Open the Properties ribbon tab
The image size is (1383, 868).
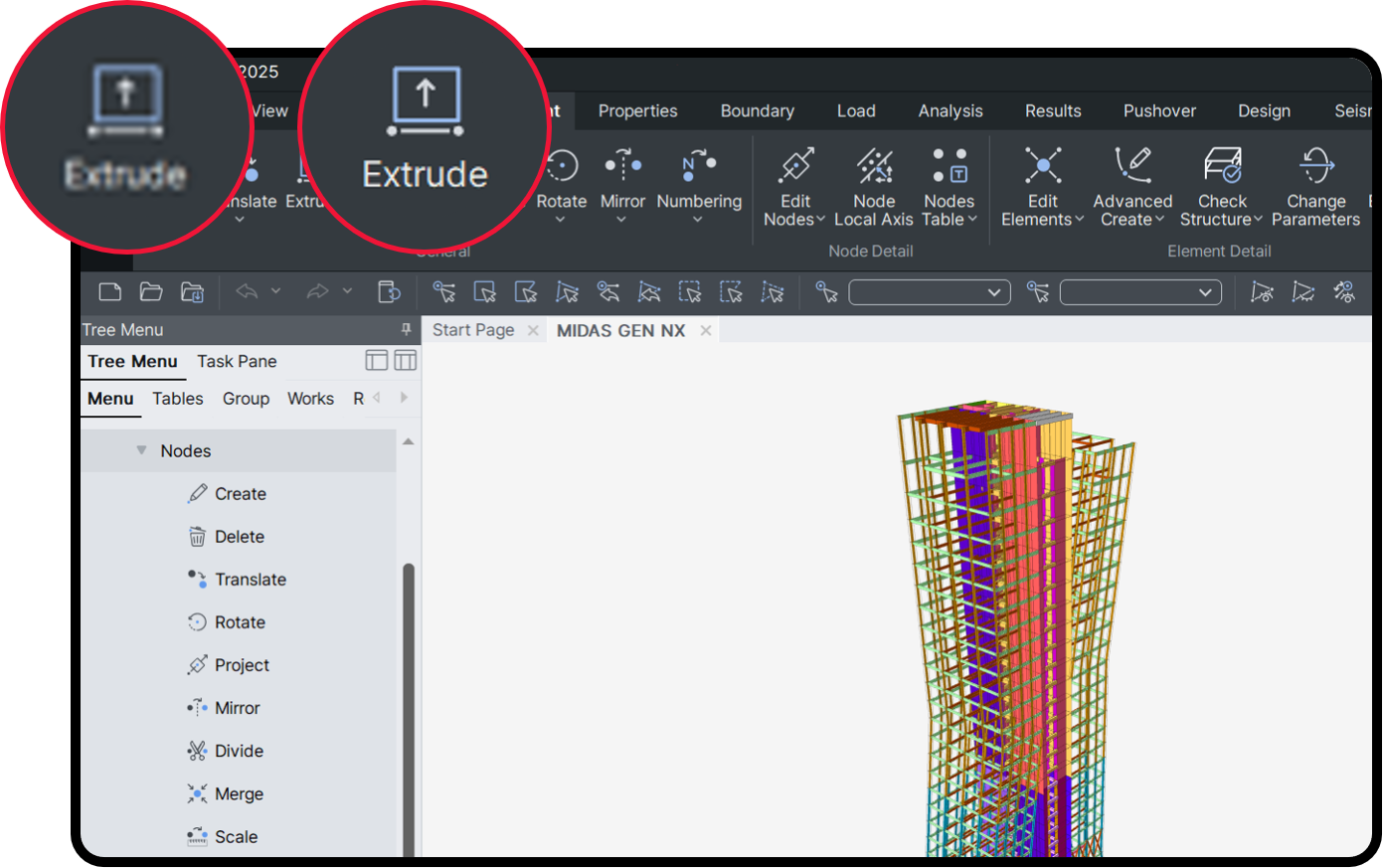pyautogui.click(x=637, y=111)
